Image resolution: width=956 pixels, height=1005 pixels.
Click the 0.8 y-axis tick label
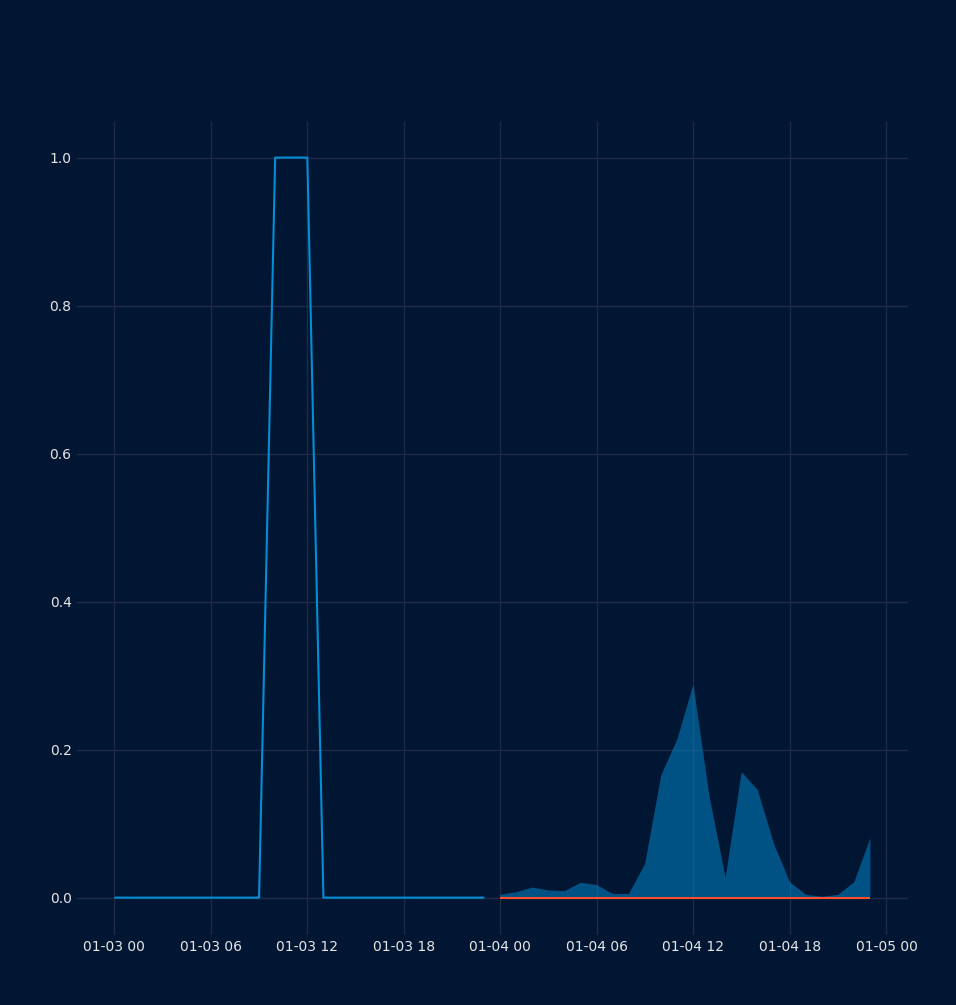[61, 306]
